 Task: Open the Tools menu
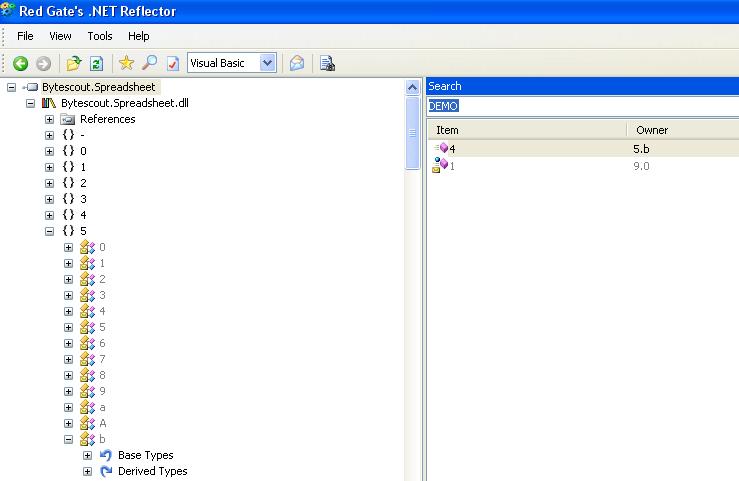(100, 36)
